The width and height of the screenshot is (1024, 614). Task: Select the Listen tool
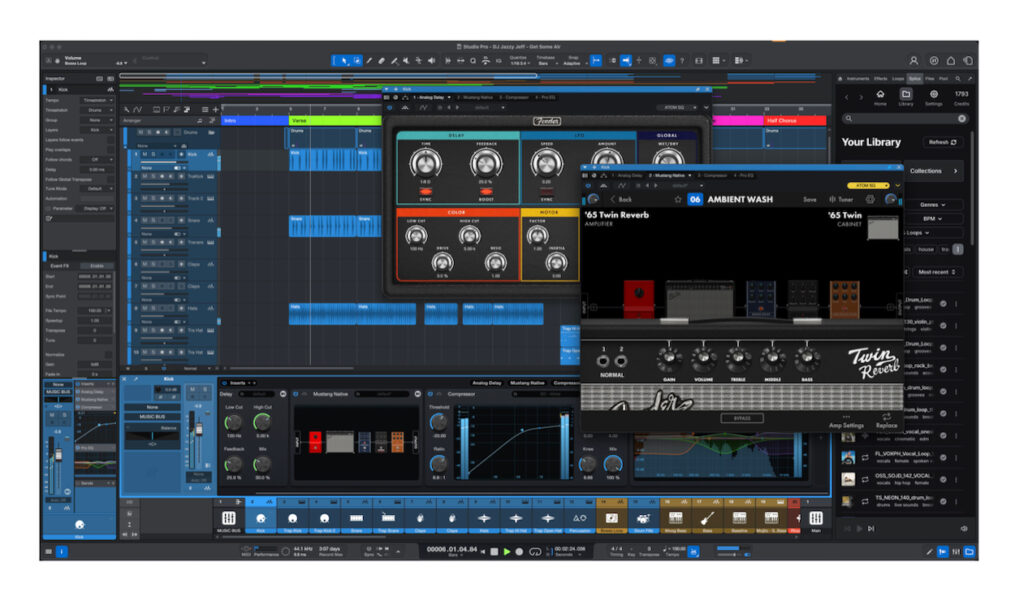(x=430, y=61)
